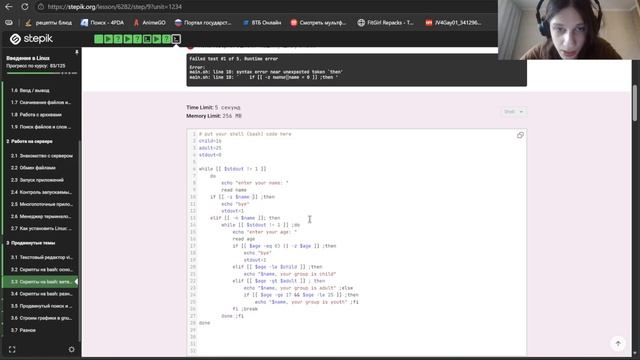Open the "Портал государст..." bookmark
The width and height of the screenshot is (640, 360).
click(203, 23)
